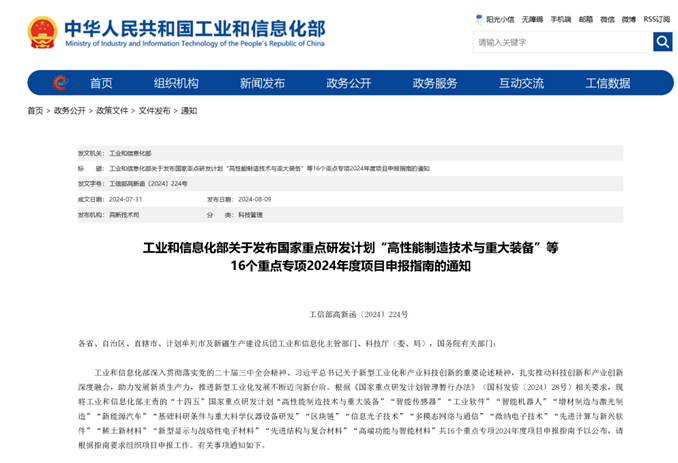
Task: Open 政务服务 menu item
Action: click(x=435, y=83)
